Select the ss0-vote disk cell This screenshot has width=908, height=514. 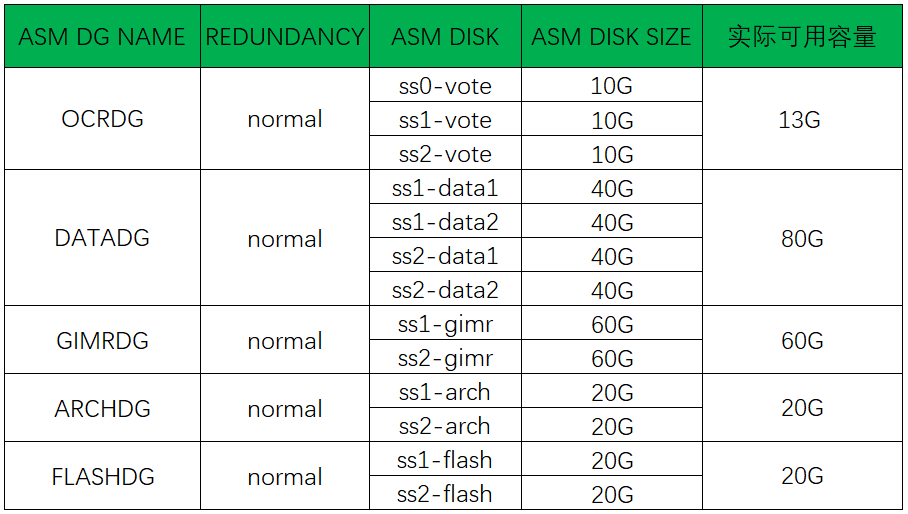[445, 86]
